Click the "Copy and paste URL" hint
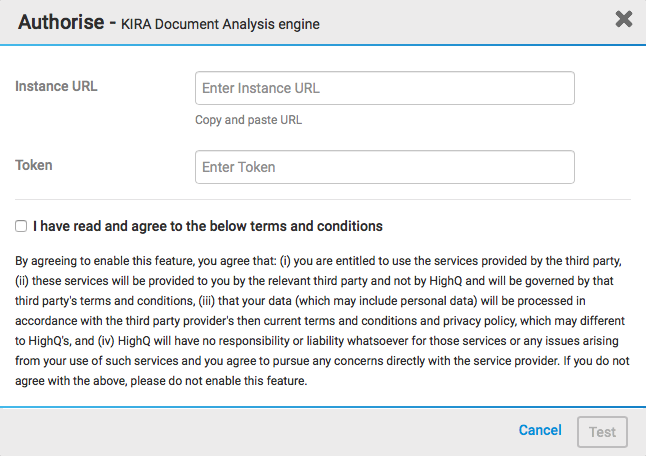The width and height of the screenshot is (646, 456). (x=248, y=120)
